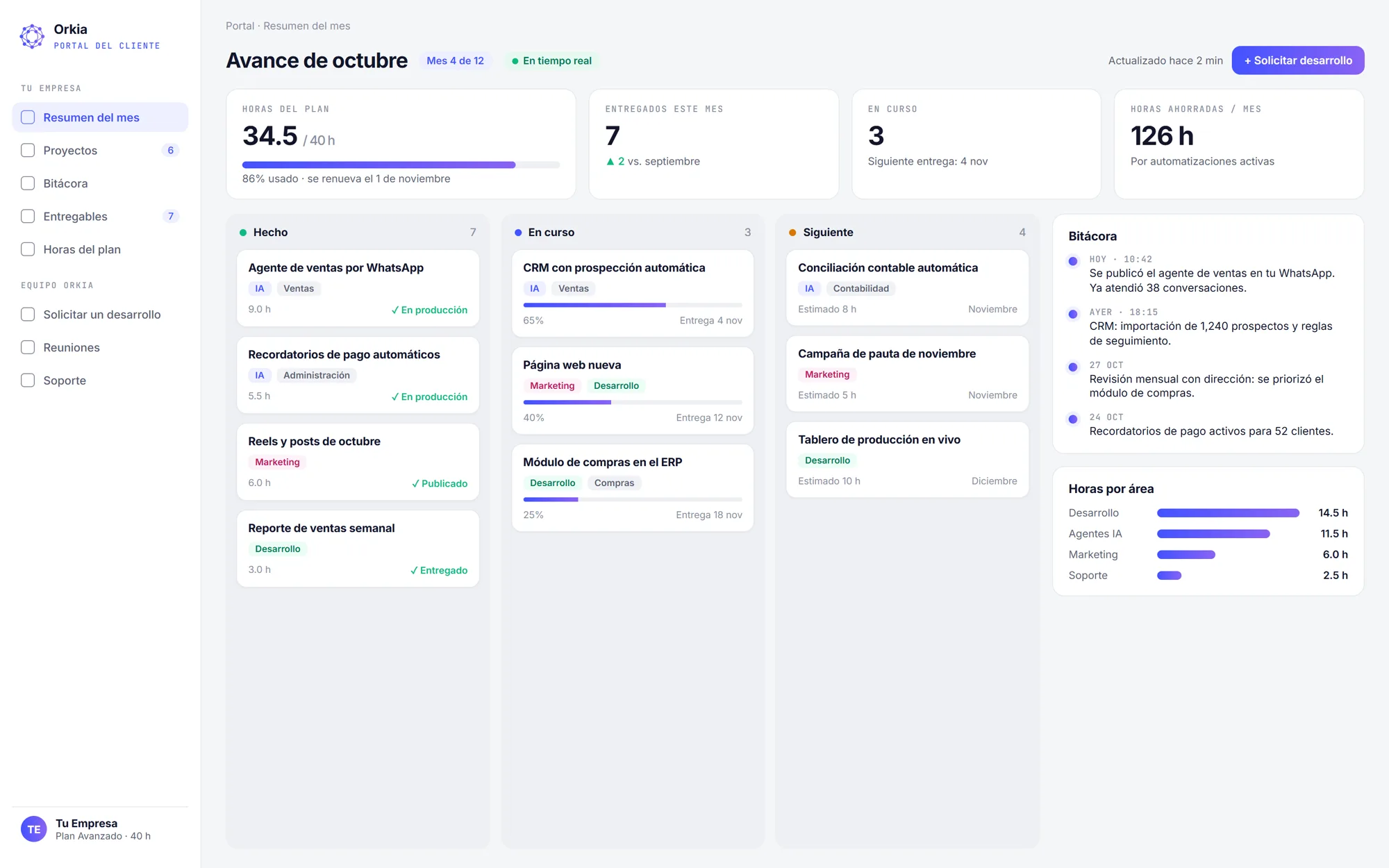
Task: Click Entregado status on Reporte de ventas
Action: (439, 570)
